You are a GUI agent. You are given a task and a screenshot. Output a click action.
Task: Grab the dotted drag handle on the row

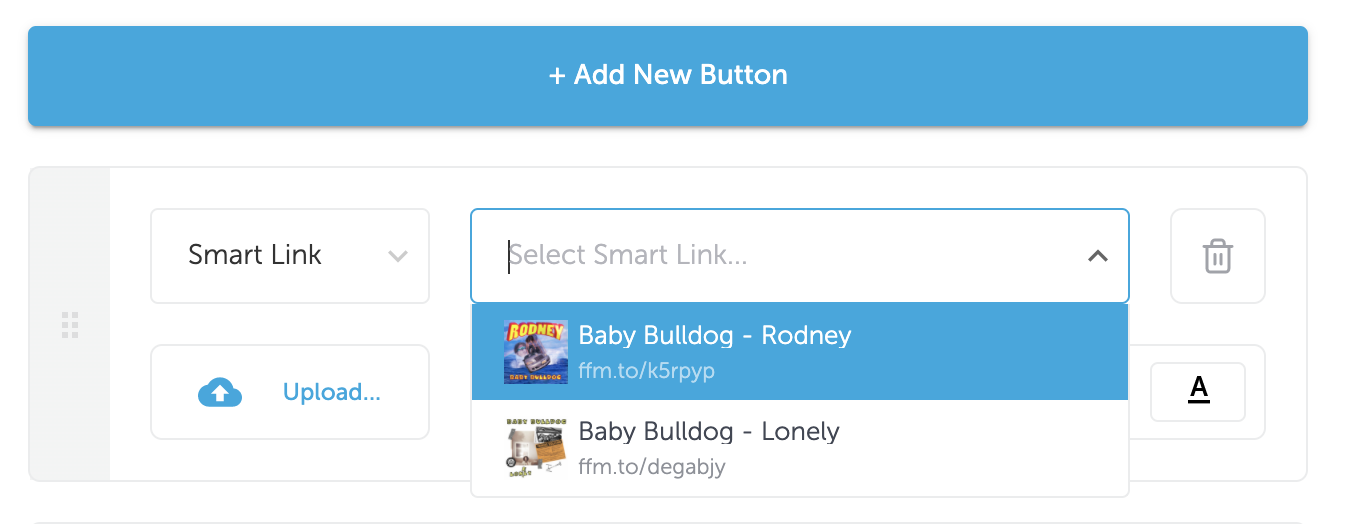pyautogui.click(x=70, y=325)
